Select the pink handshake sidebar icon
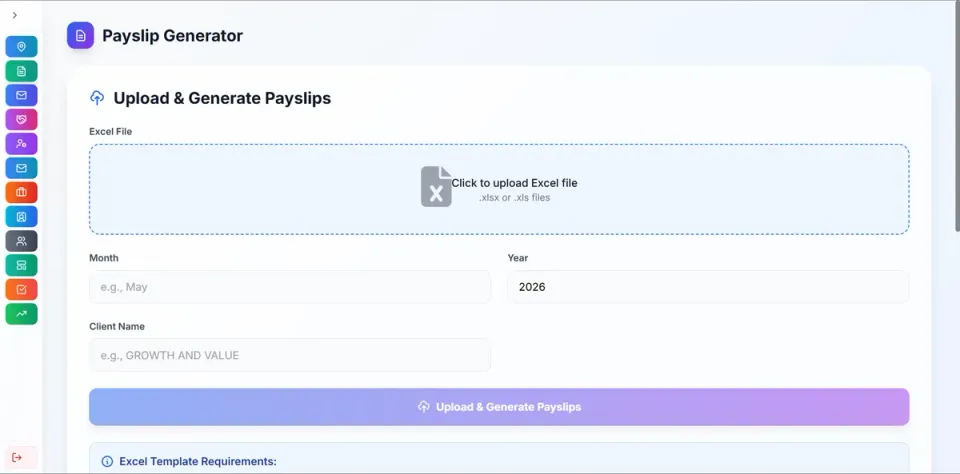Image resolution: width=960 pixels, height=474 pixels. click(21, 120)
